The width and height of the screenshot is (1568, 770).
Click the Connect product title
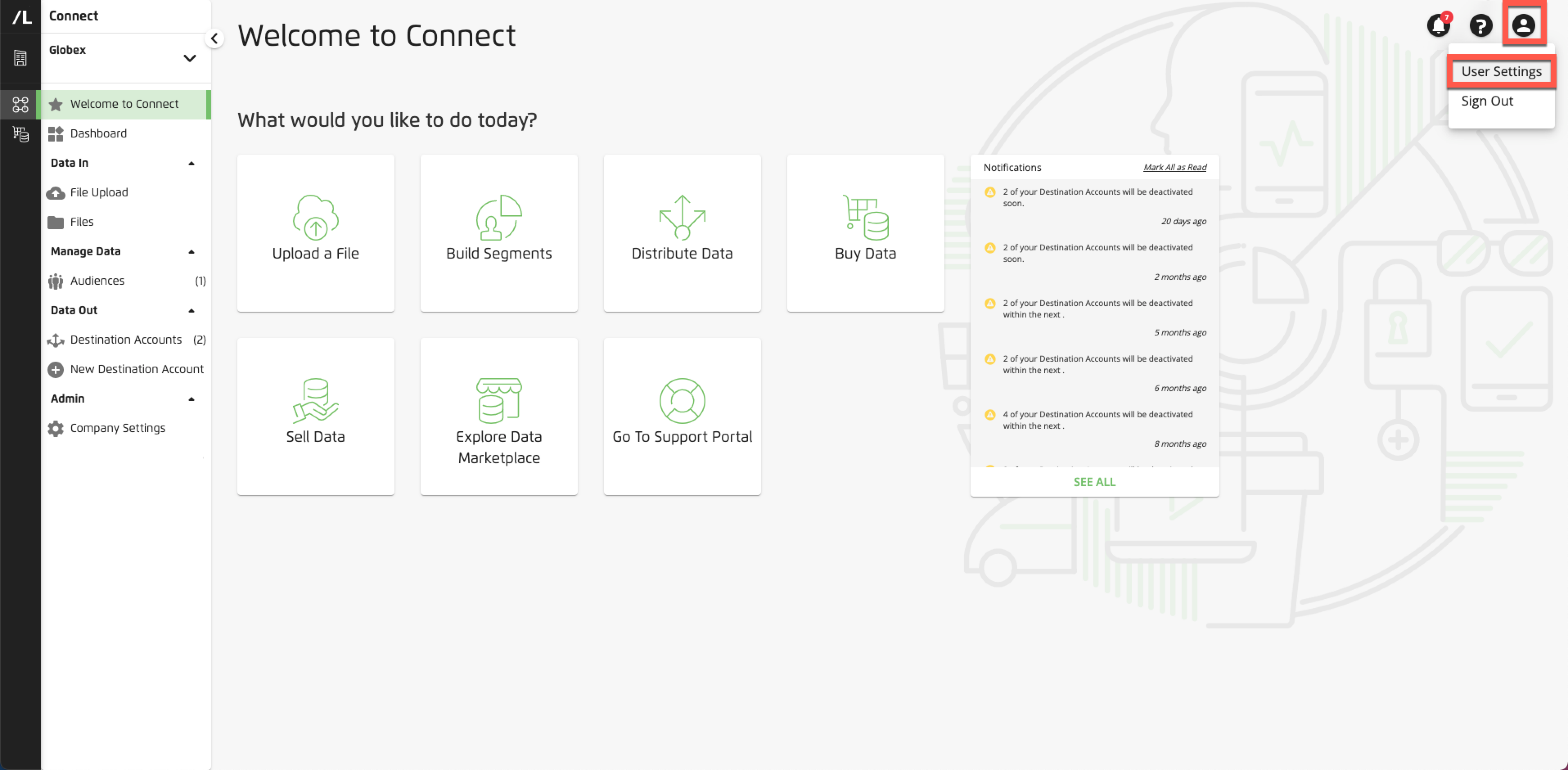point(73,16)
